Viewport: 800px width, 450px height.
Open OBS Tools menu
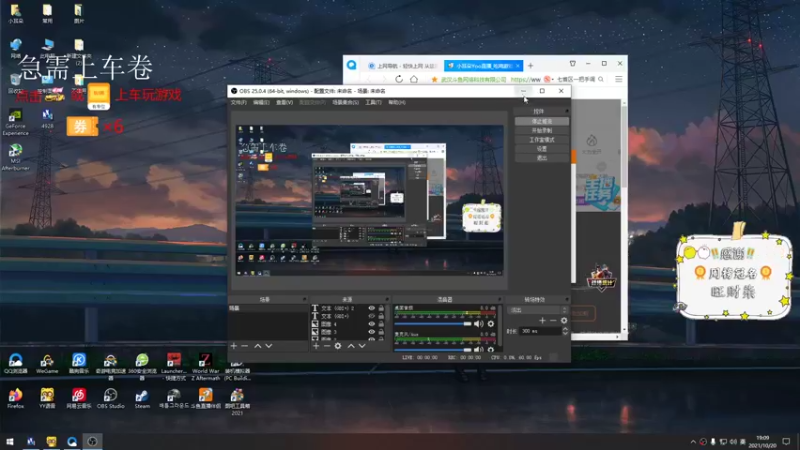(373, 103)
